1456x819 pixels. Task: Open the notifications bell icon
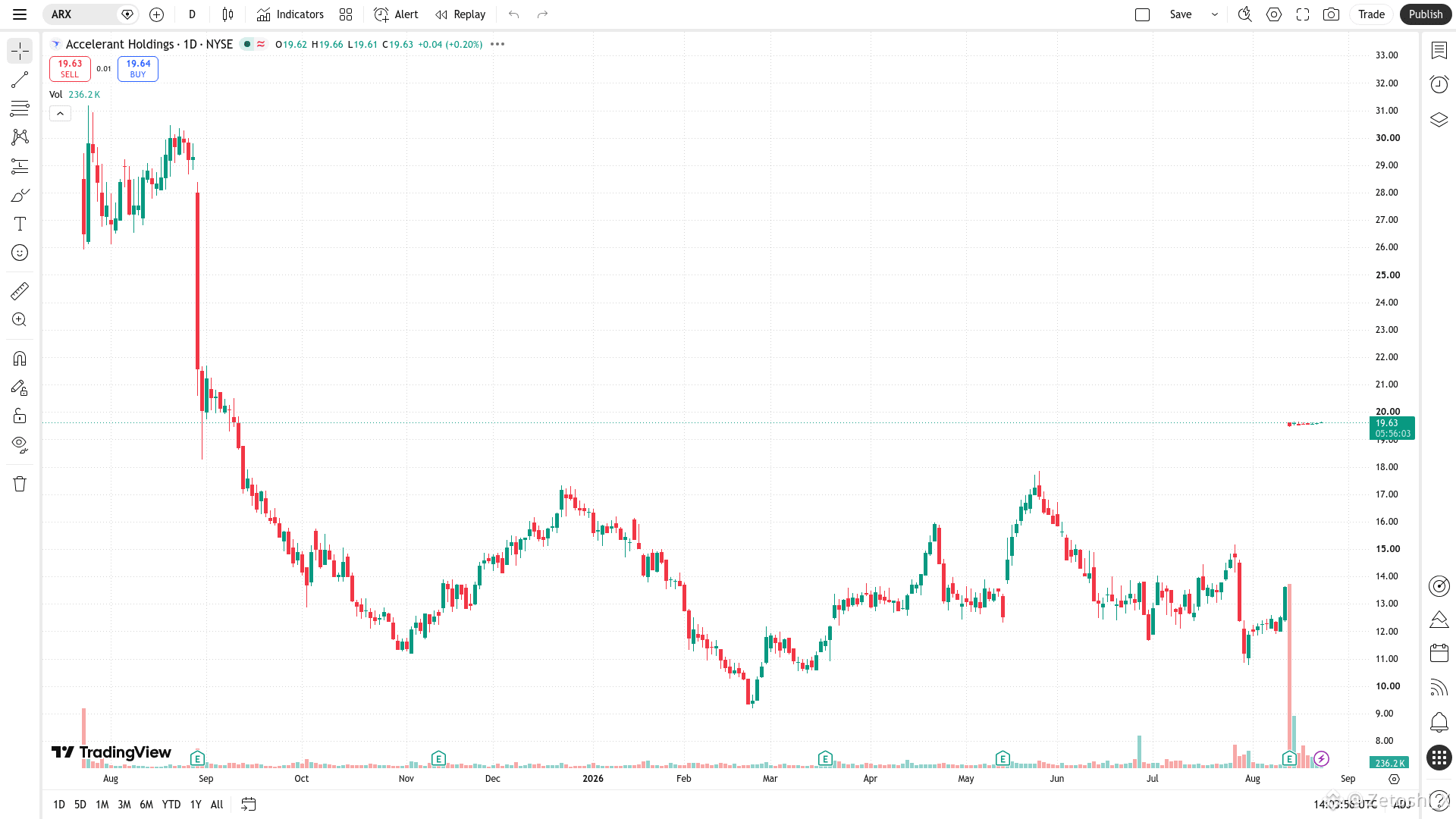pos(1439,723)
